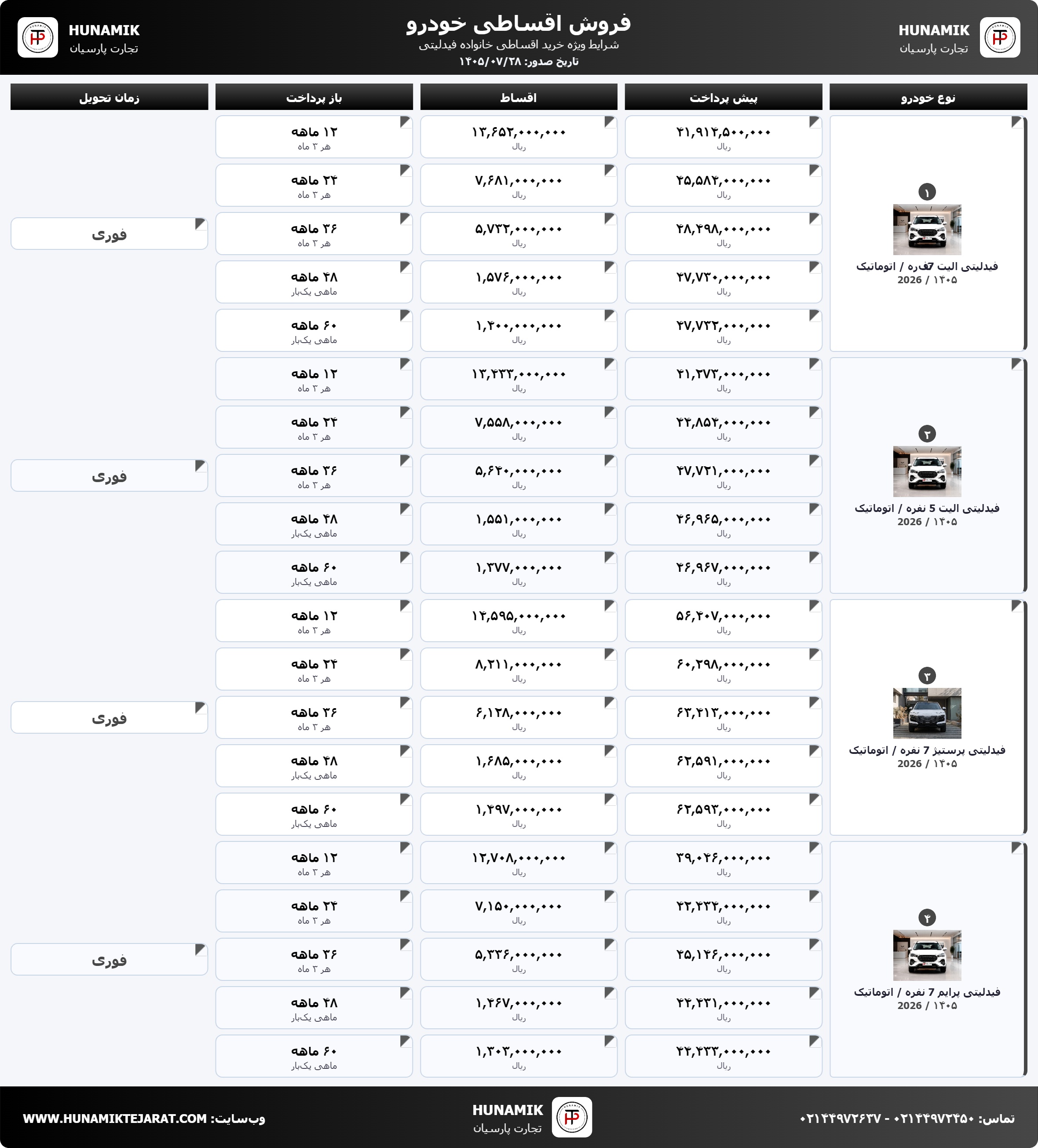The height and width of the screenshot is (1148, 1038).
Task: Click the HUNAMIK logo in top-left header
Action: 37,37
